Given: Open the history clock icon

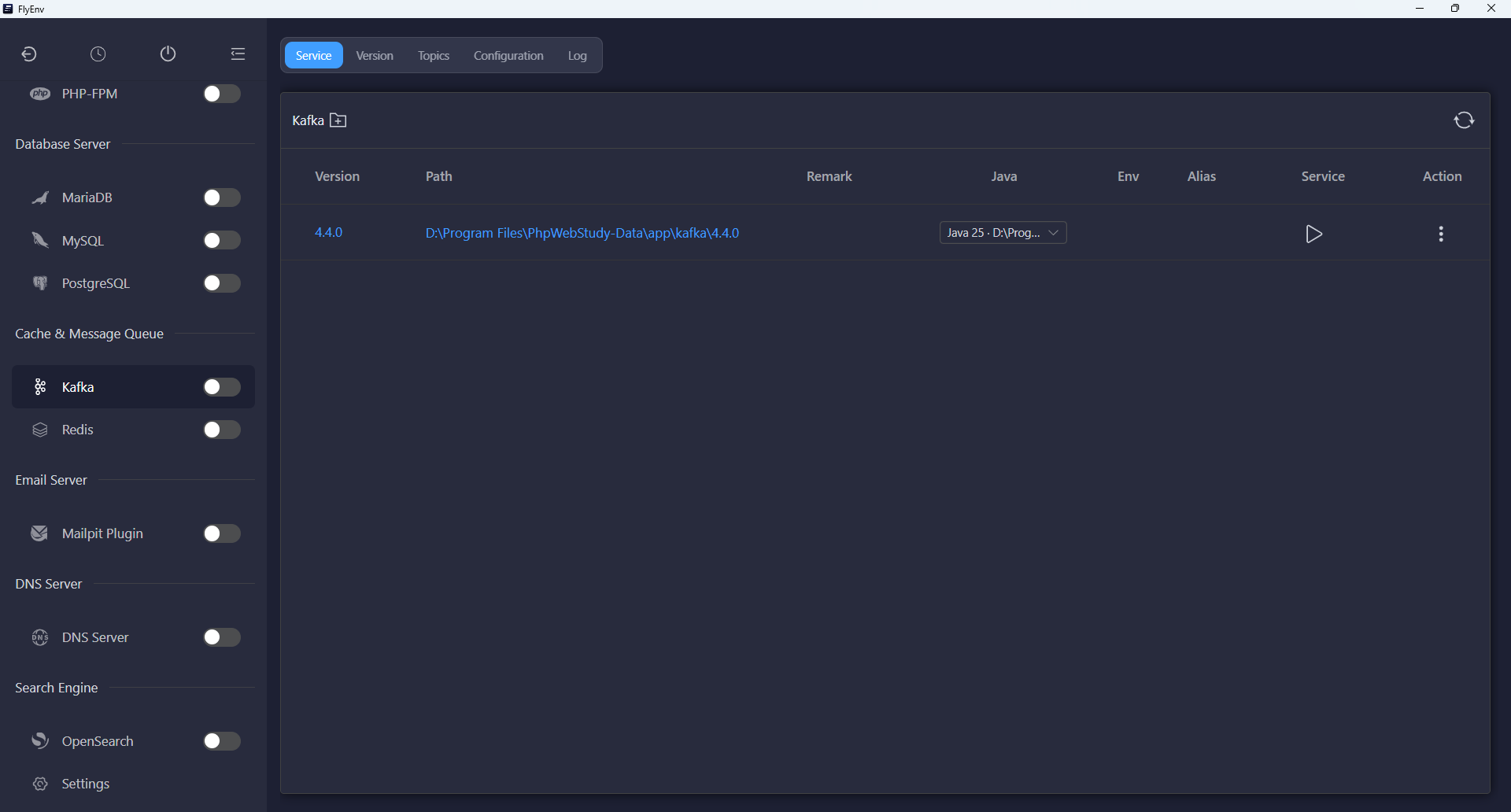Looking at the screenshot, I should coord(98,54).
